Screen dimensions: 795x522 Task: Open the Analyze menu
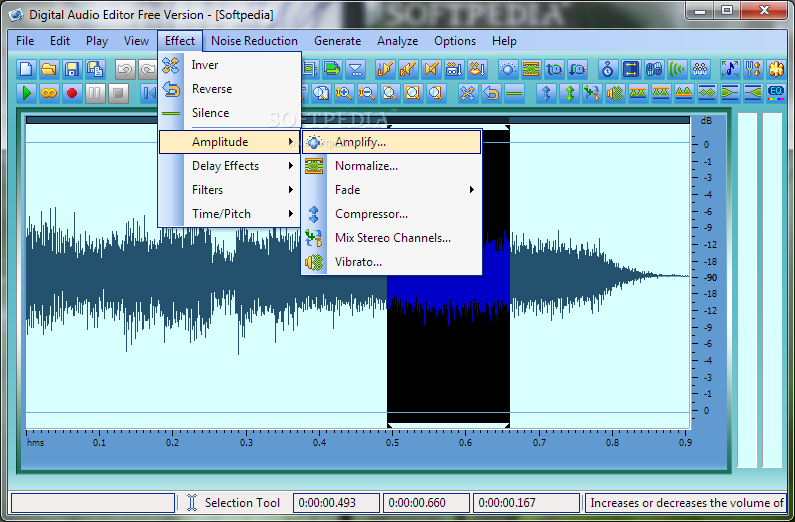pos(398,41)
